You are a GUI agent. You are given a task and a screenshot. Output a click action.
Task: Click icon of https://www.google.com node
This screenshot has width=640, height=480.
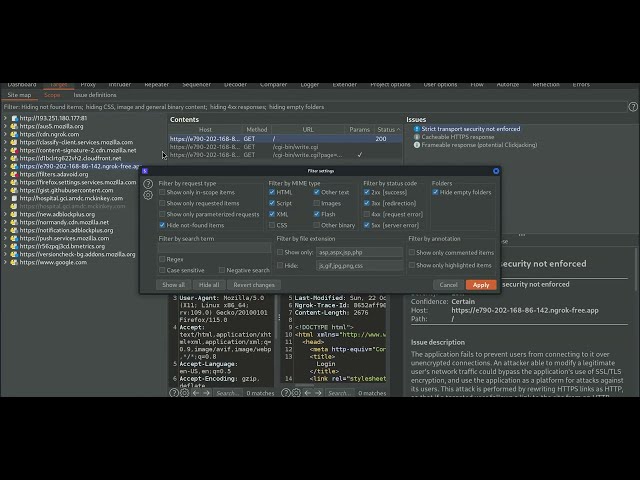pos(14,262)
